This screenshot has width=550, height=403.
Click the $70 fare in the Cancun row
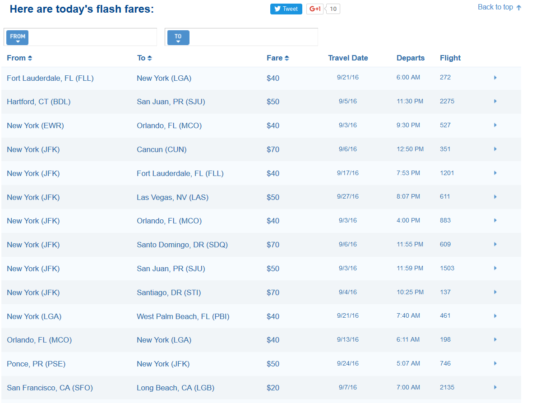(x=273, y=149)
